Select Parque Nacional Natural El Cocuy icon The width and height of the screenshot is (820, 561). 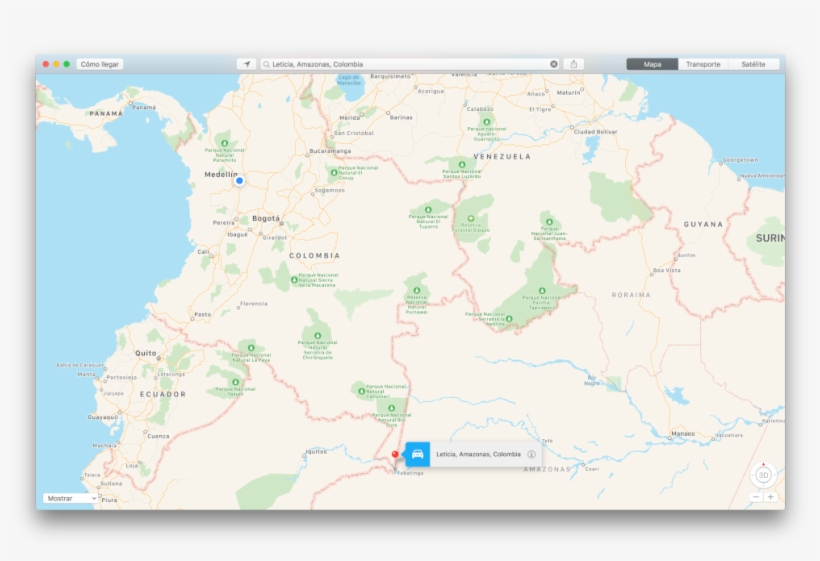pyautogui.click(x=334, y=172)
